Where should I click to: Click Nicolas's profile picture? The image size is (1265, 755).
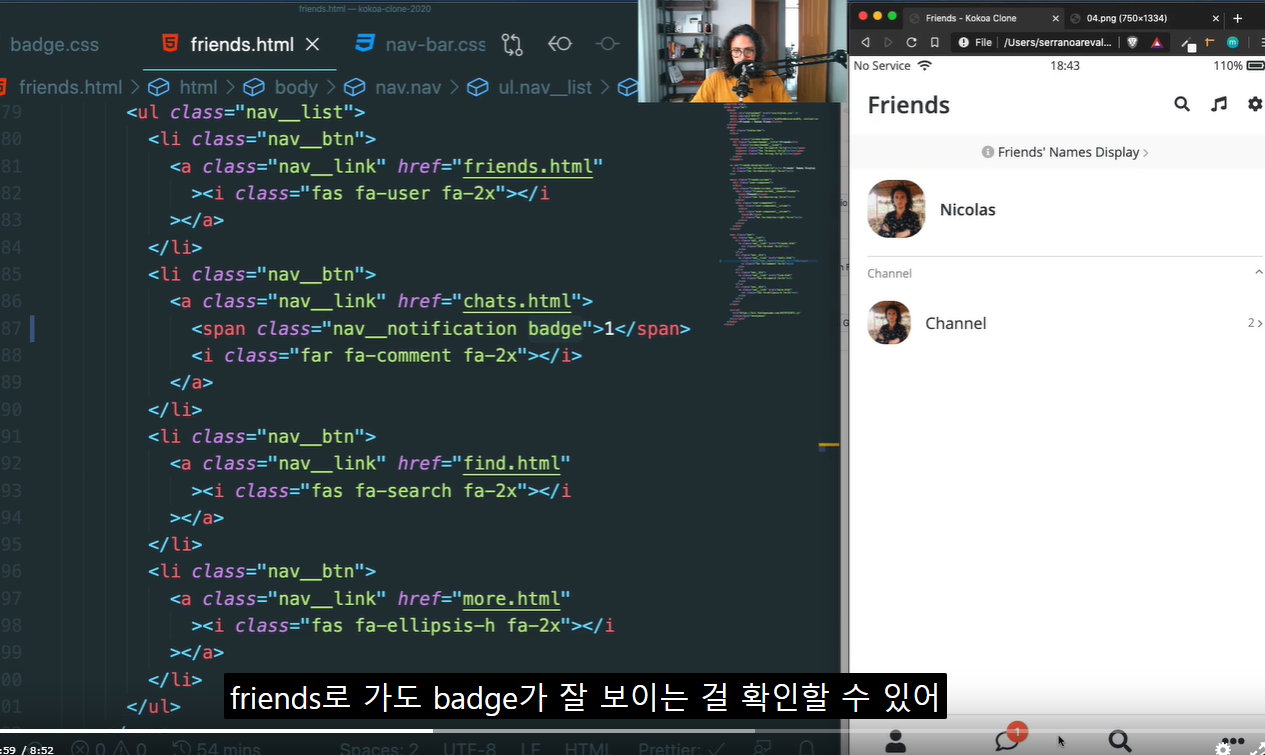[896, 209]
